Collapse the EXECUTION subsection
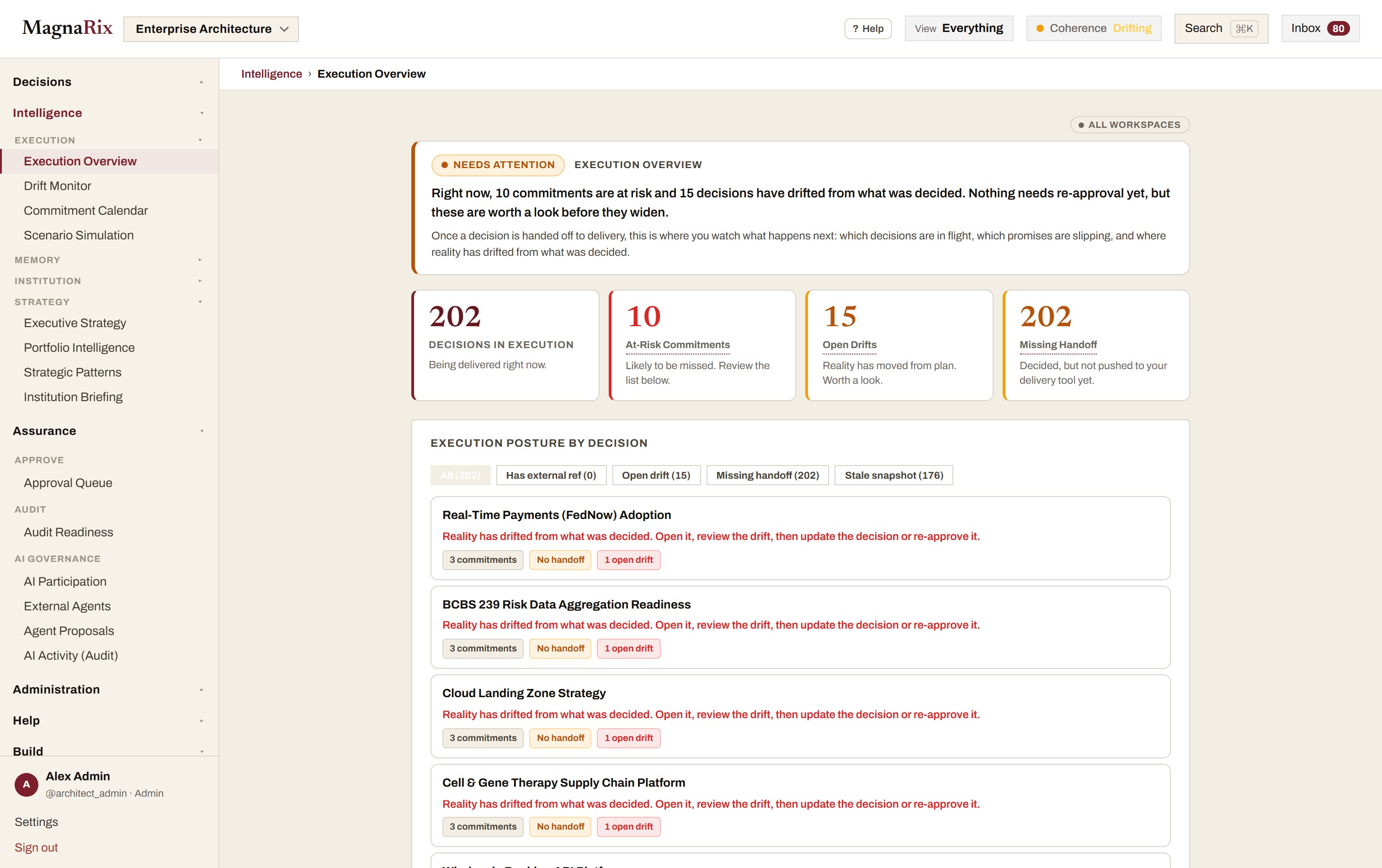This screenshot has width=1382, height=868. 109,140
